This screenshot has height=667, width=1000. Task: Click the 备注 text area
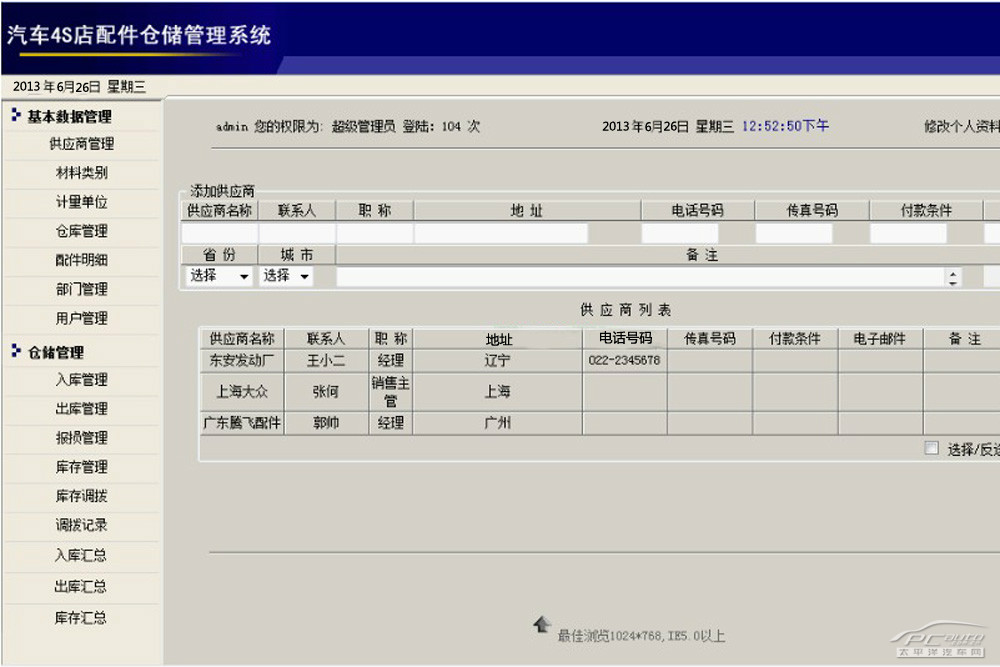pyautogui.click(x=640, y=277)
